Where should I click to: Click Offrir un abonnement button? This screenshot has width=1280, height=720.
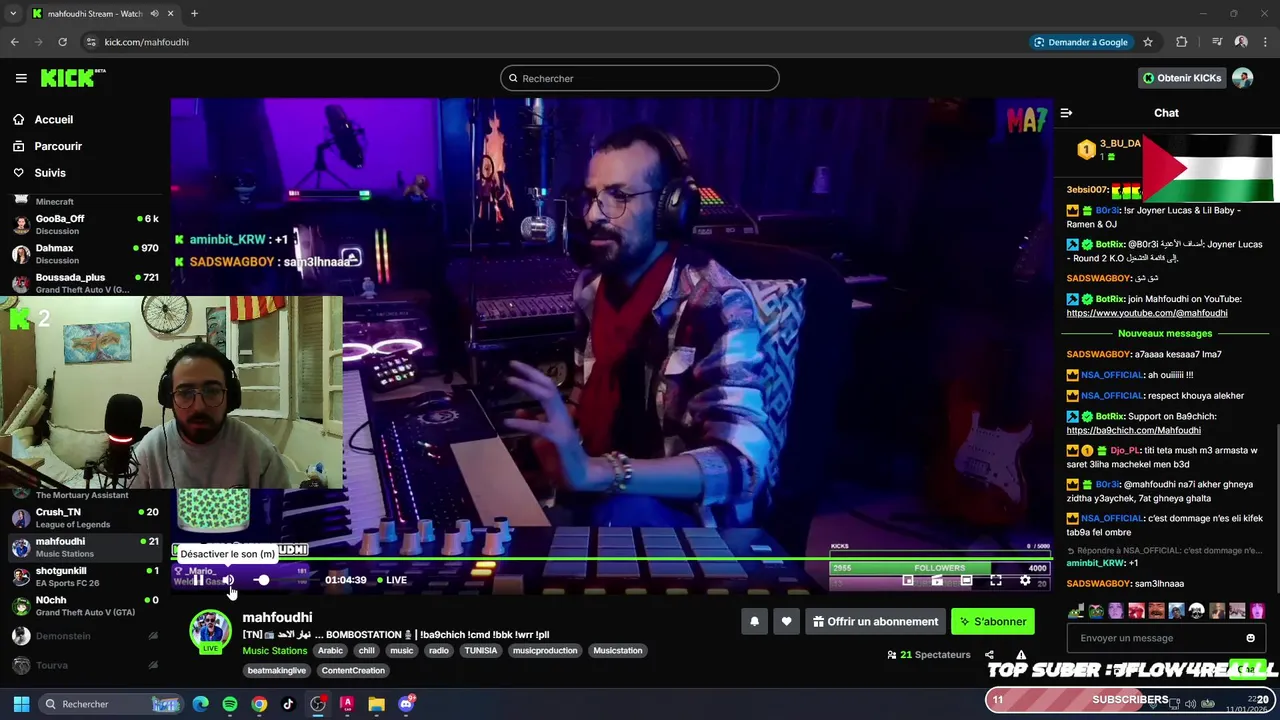(x=875, y=621)
